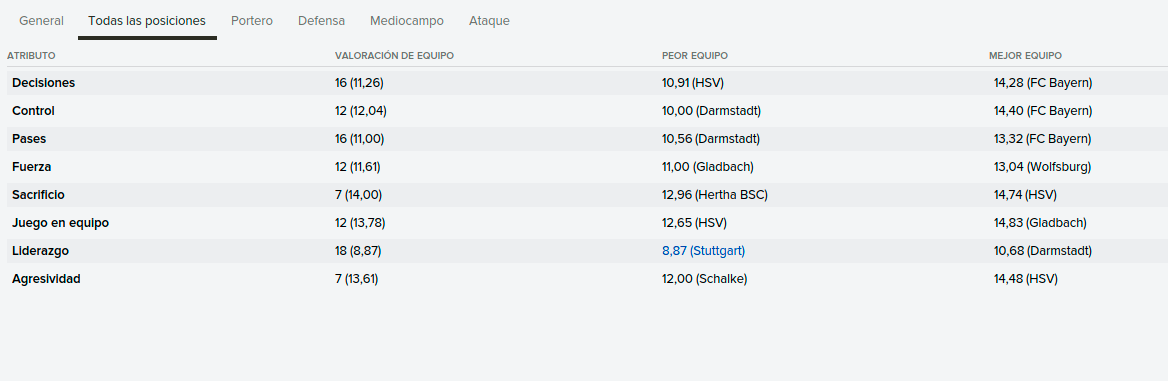
Task: Click the 8,87 (Stuttgart) link
Action: pyautogui.click(x=703, y=251)
